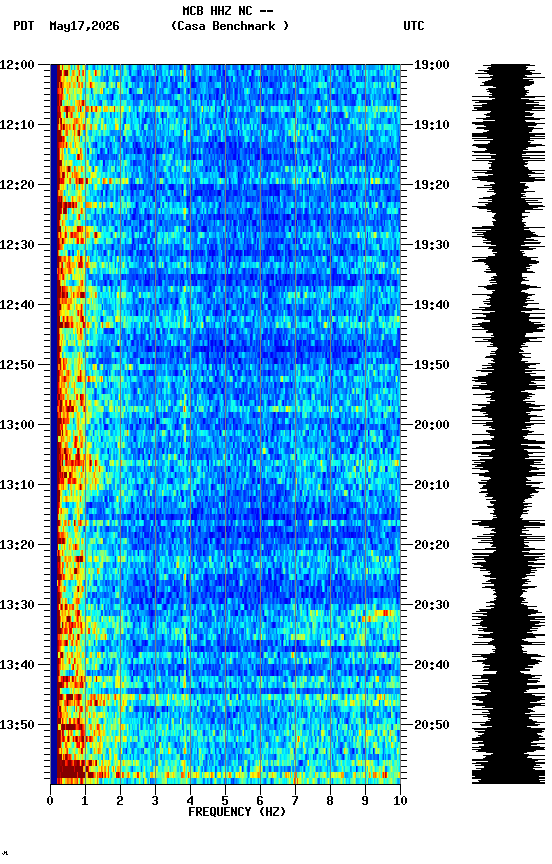
Task: Click the 'FREQUENCY (HZ)' axis title
Action: (x=237, y=813)
